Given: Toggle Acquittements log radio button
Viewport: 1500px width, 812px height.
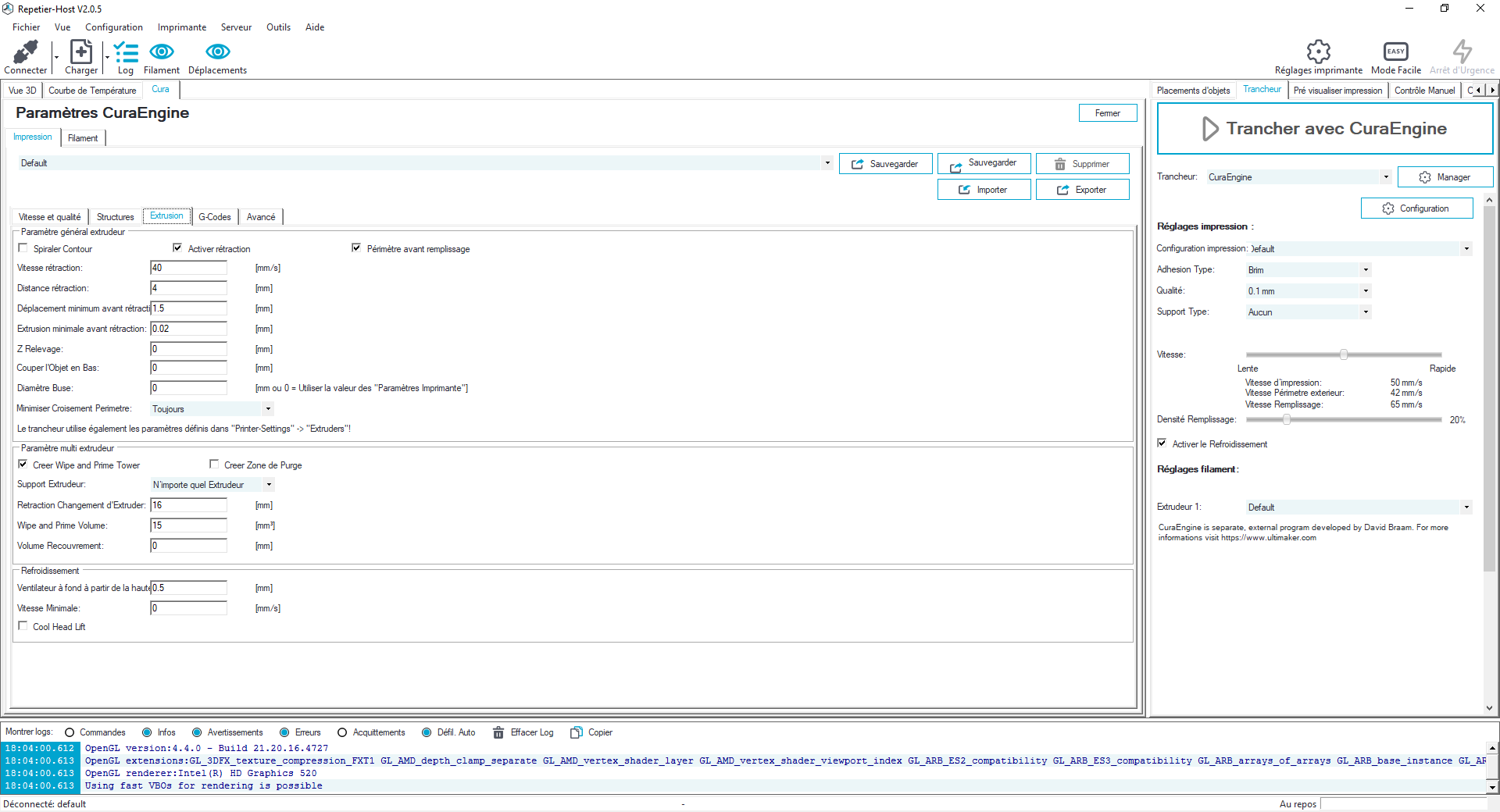Looking at the screenshot, I should click(342, 732).
